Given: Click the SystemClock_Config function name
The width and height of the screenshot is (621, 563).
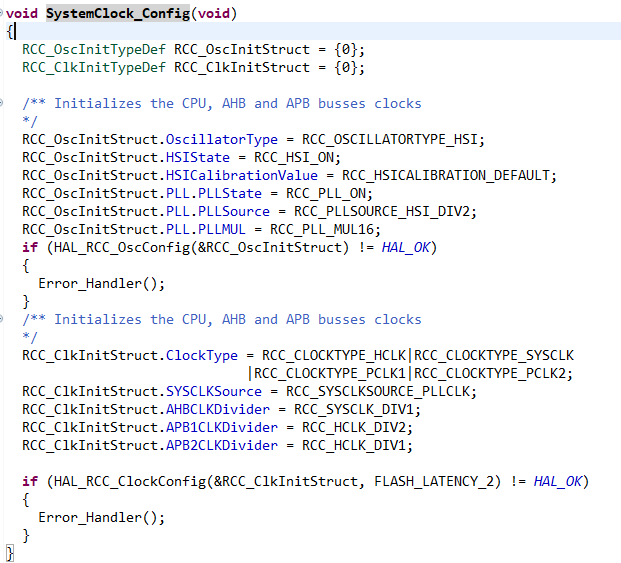Looking at the screenshot, I should click(118, 13).
